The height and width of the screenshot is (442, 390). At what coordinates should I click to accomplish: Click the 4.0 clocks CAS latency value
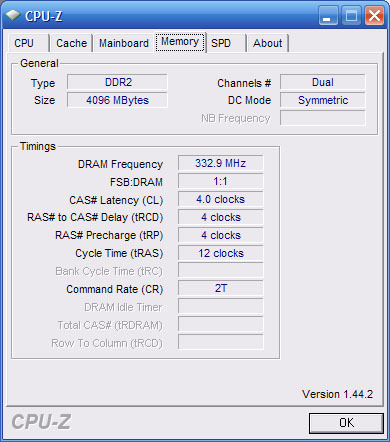[221, 199]
